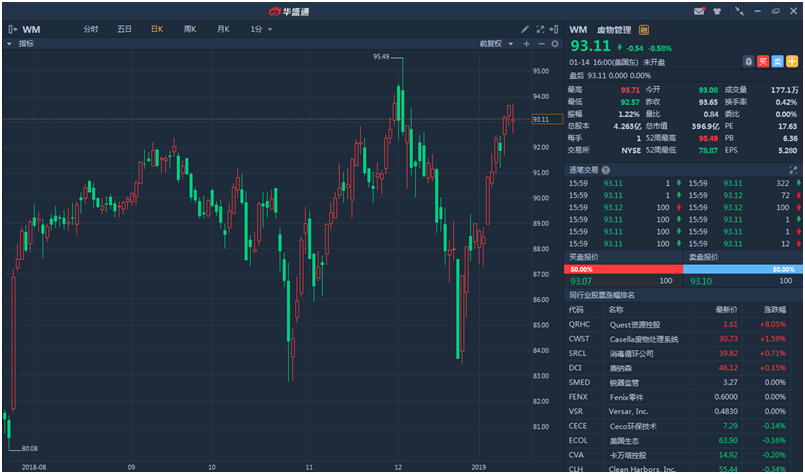Click the blue Sell (卖) button icon
This screenshot has height=474, width=805.
[777, 62]
